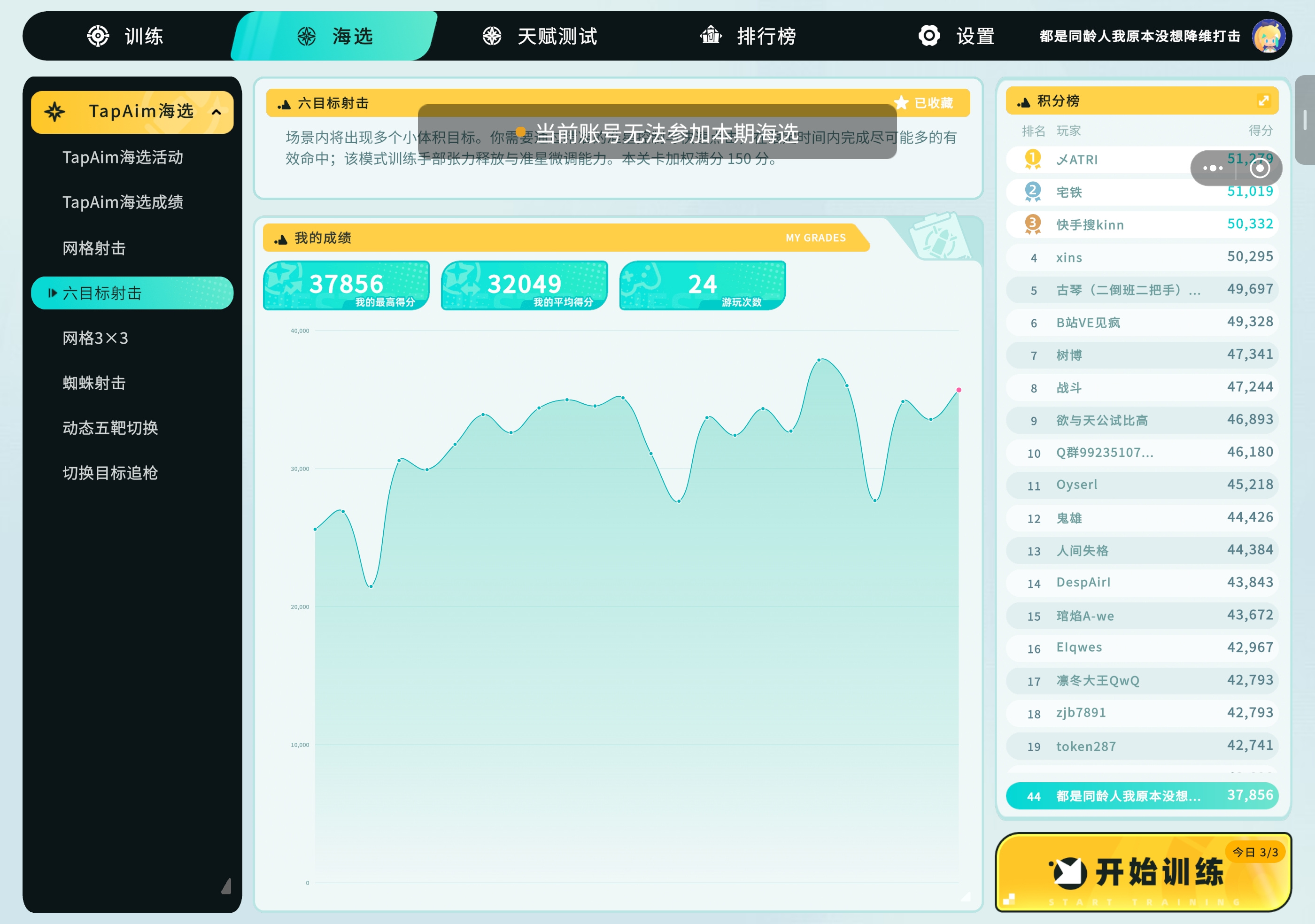Viewport: 1315px width, 924px height.
Task: Select 切换目标追枪 in the sidebar
Action: (110, 473)
